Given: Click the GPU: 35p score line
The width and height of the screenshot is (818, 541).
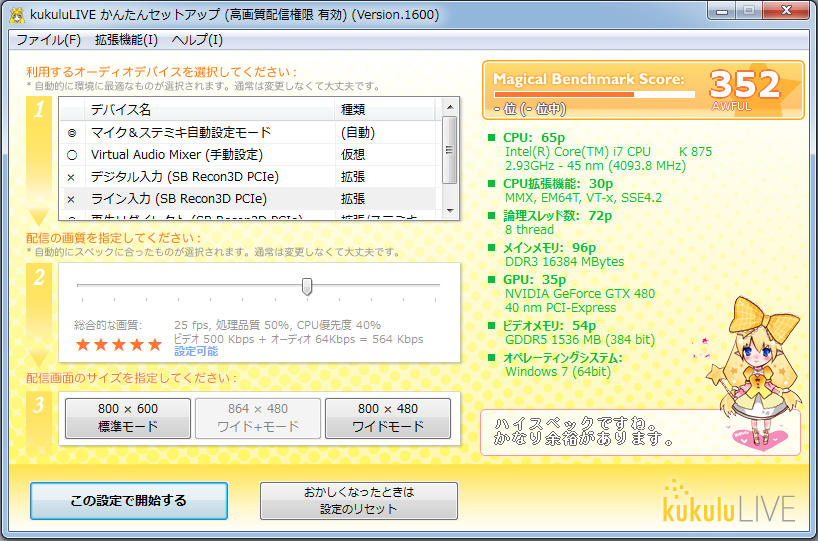Looking at the screenshot, I should click(x=534, y=280).
